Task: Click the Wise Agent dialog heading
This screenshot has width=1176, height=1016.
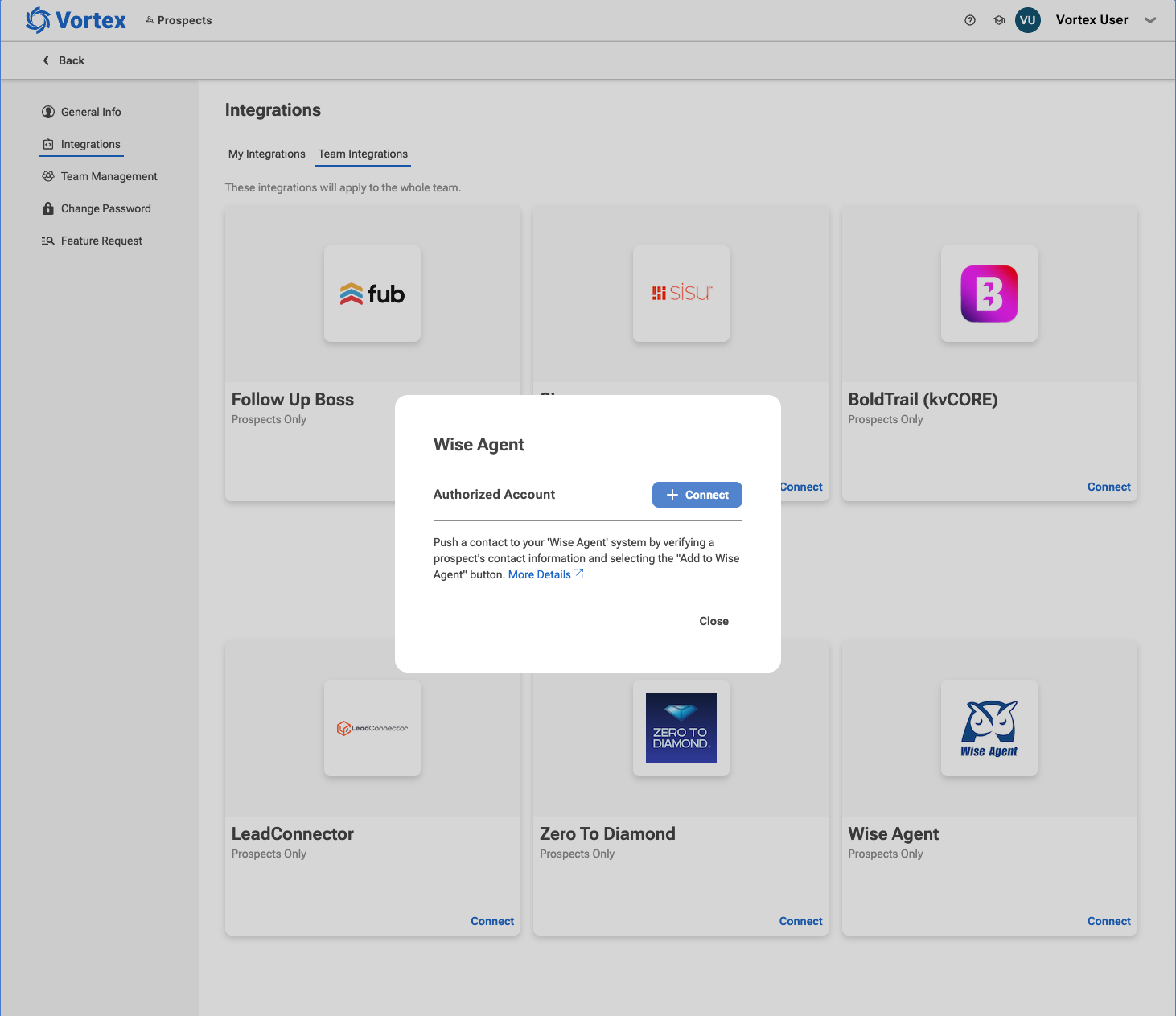Action: [479, 445]
